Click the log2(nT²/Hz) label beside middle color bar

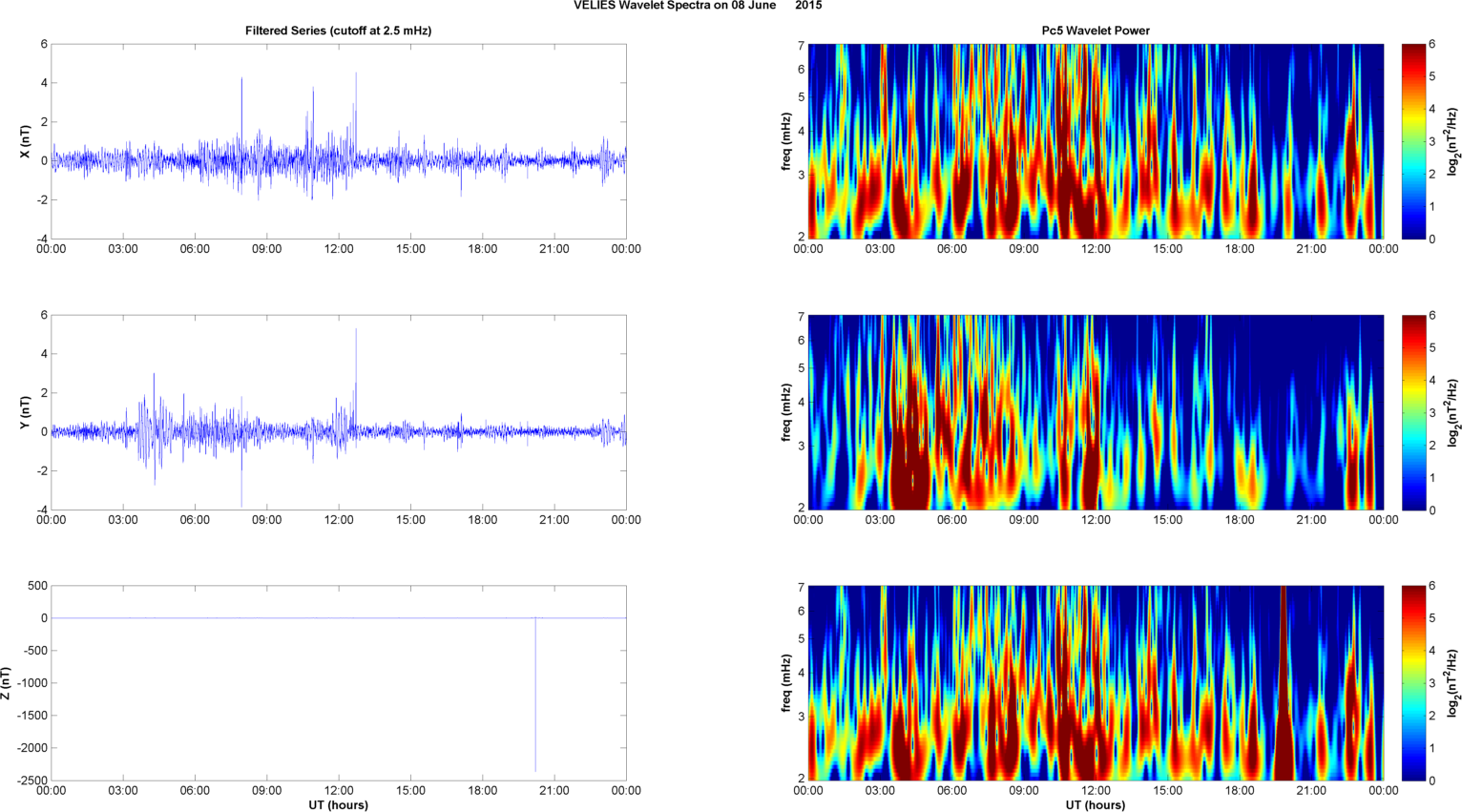(x=1452, y=412)
